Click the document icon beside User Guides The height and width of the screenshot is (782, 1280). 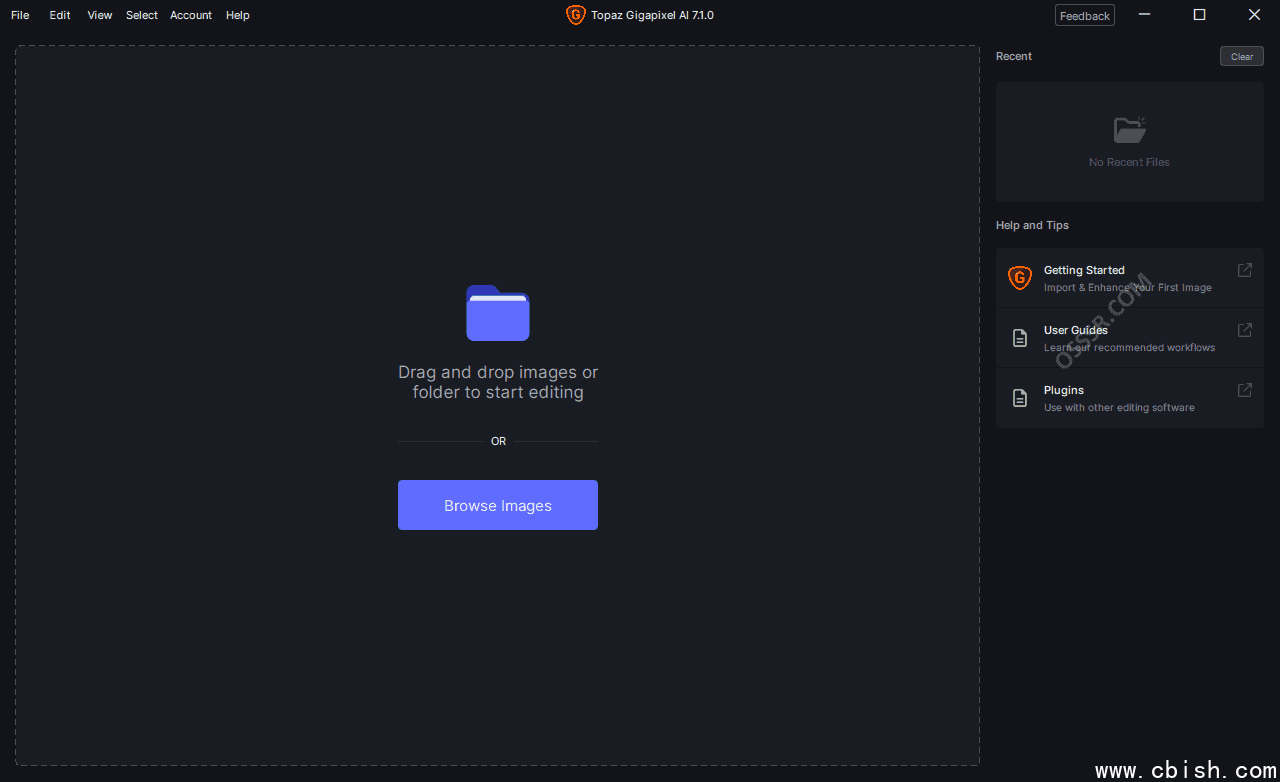[x=1019, y=338]
